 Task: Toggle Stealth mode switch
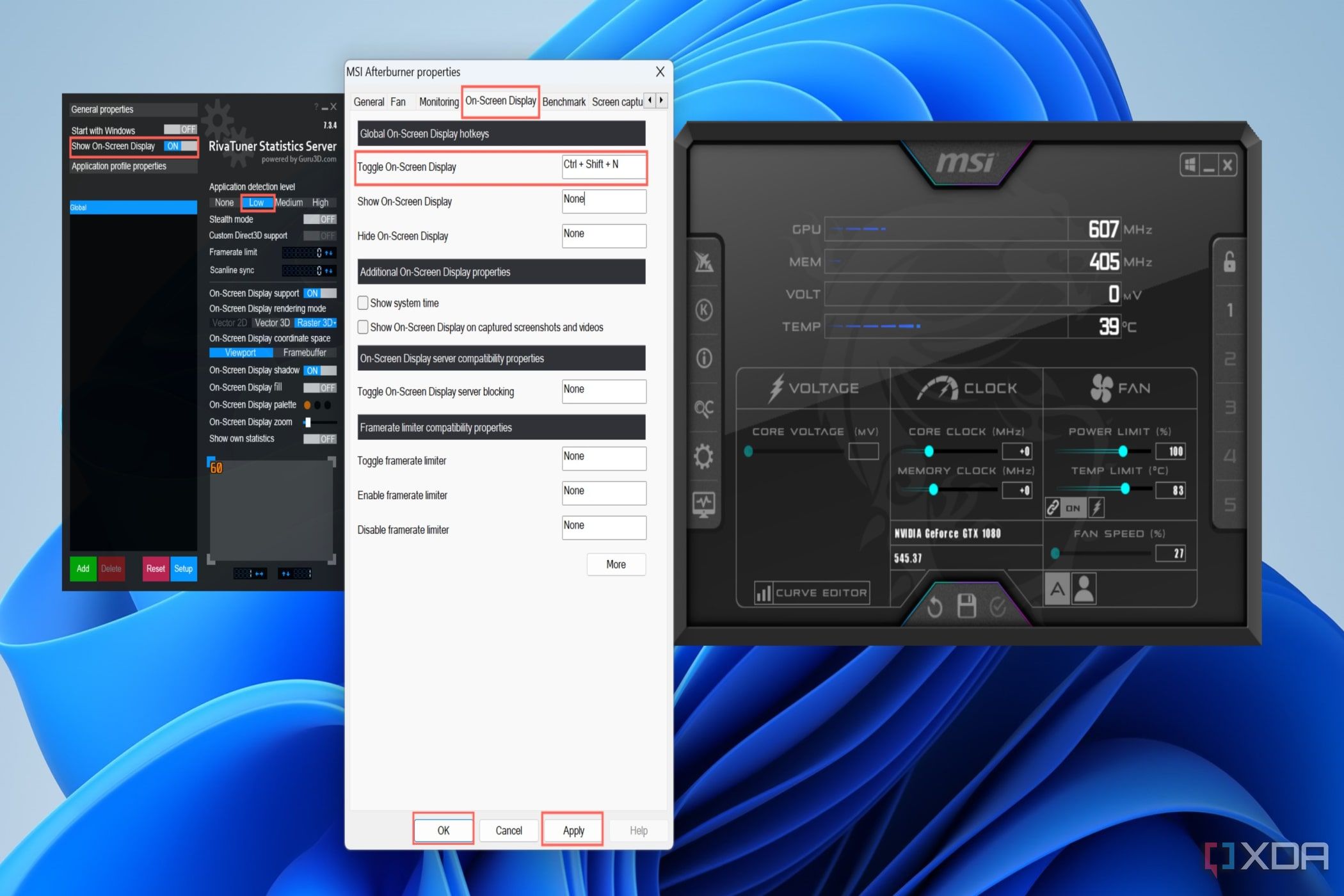(x=320, y=220)
